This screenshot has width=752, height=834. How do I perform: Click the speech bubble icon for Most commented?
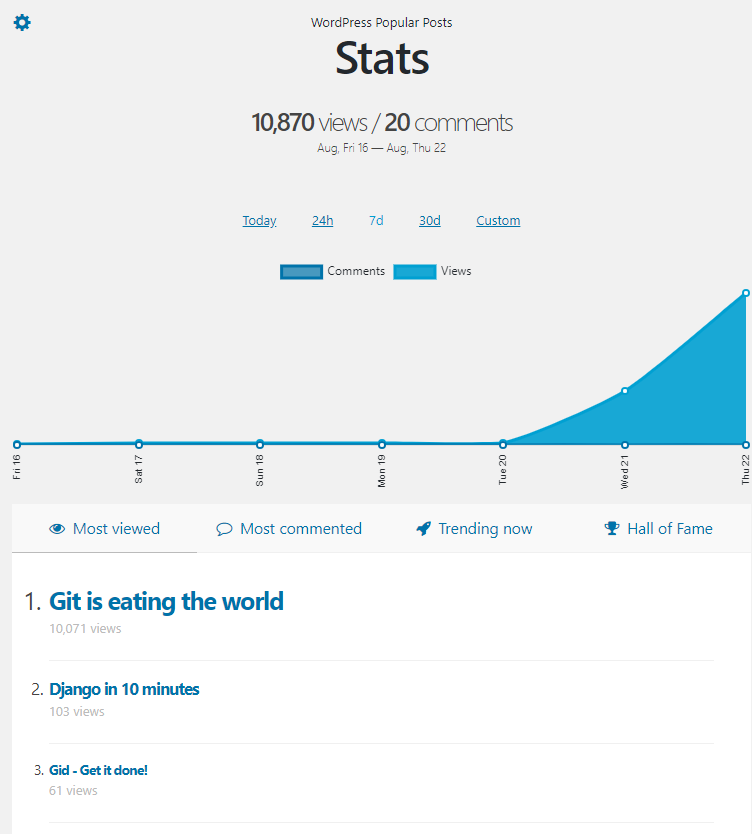tap(224, 529)
